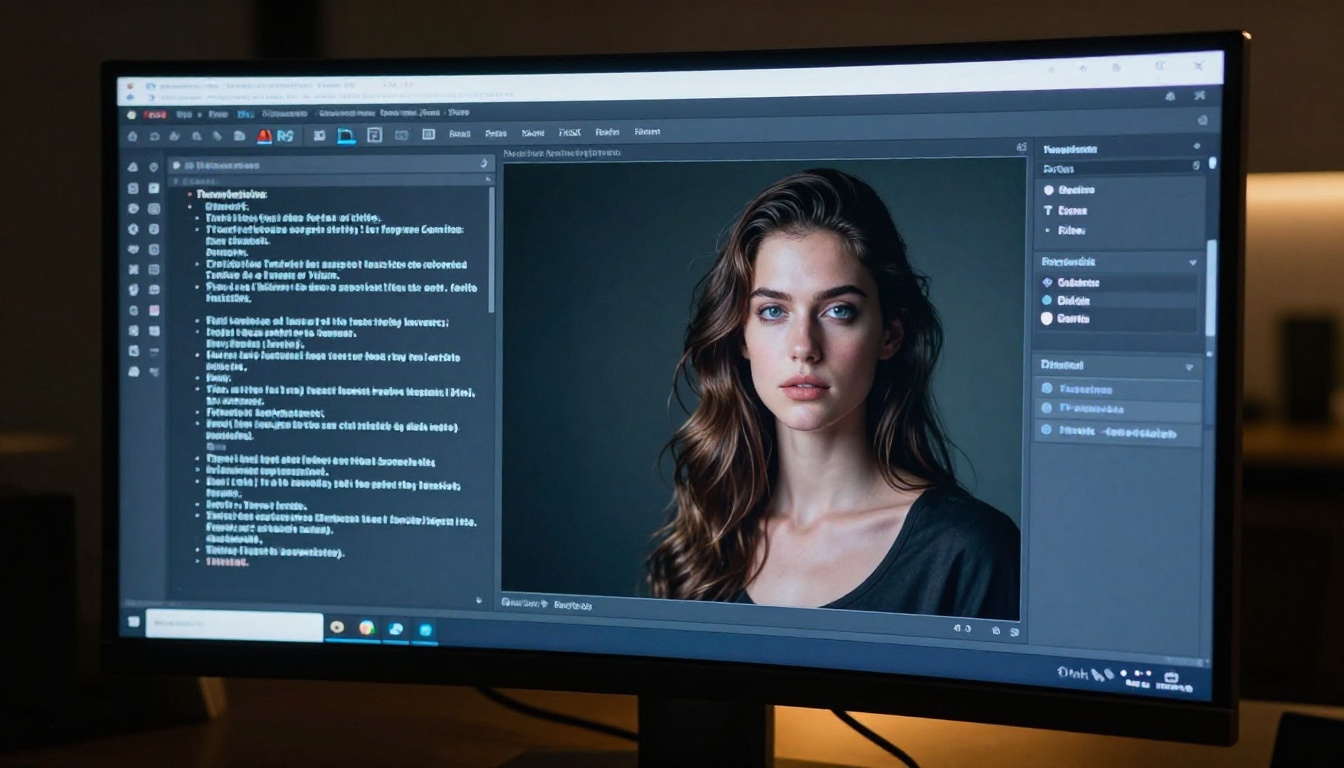Open the multicolored round browser icon on the taskbar
This screenshot has width=1344, height=768.
pyautogui.click(x=367, y=628)
